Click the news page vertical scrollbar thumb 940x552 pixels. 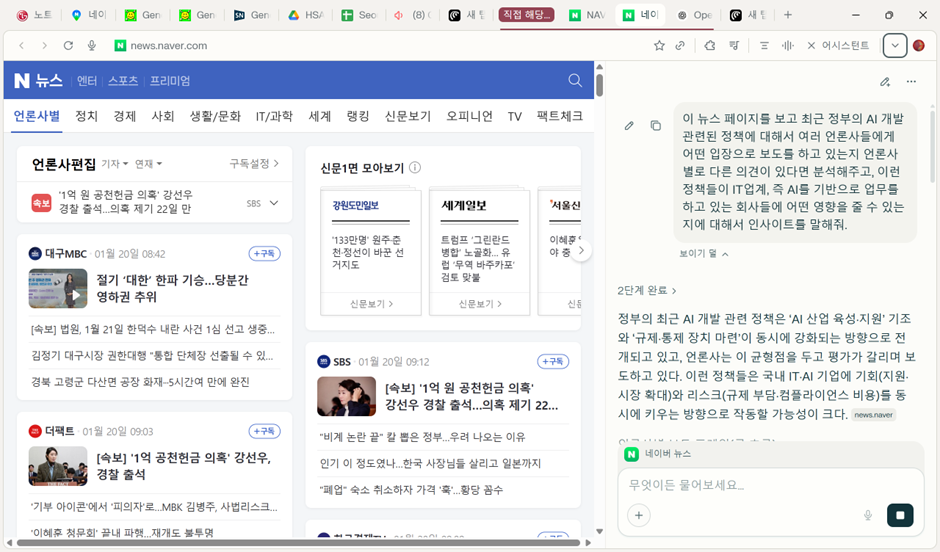click(599, 85)
